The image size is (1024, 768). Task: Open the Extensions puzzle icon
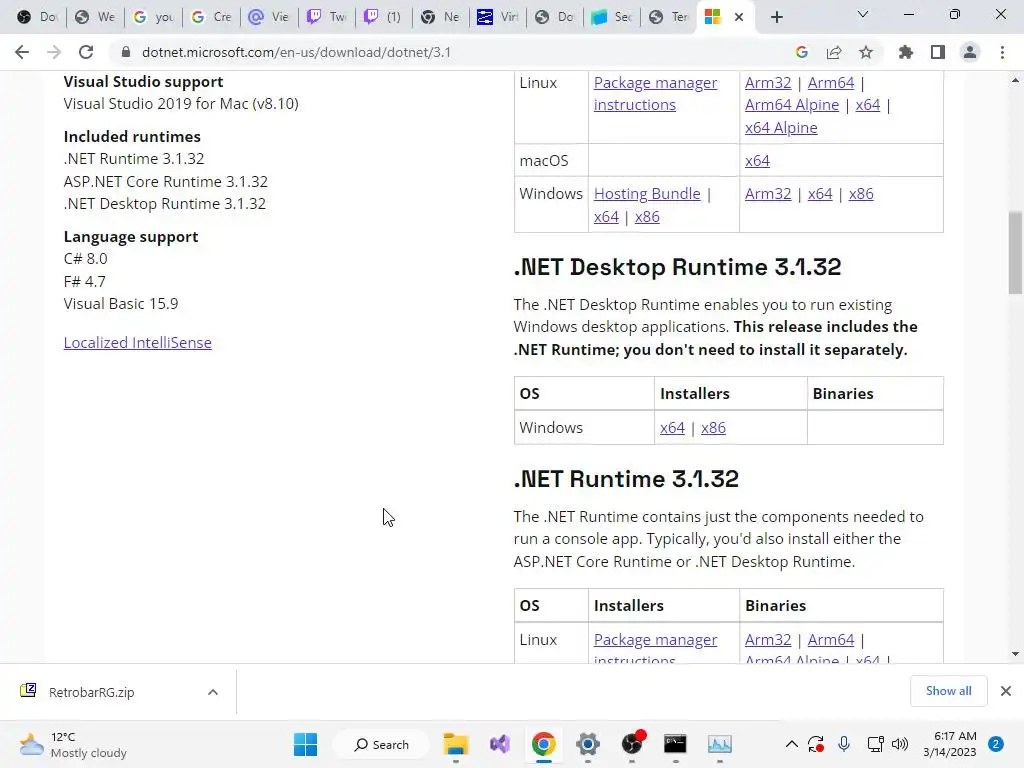coord(906,52)
